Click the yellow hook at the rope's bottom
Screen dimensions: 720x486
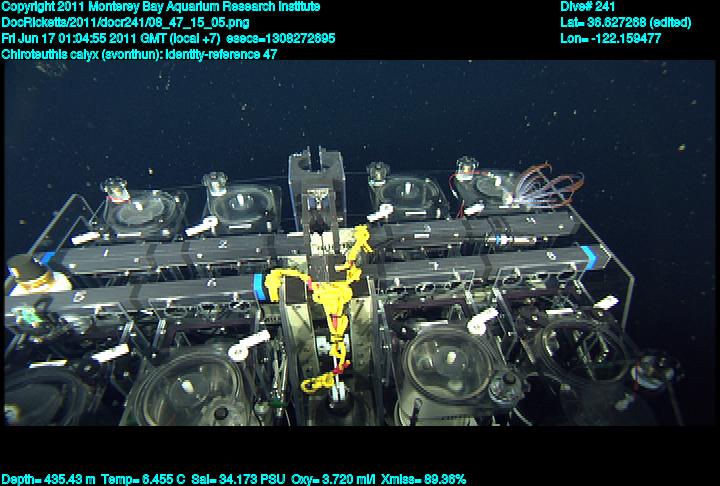(320, 382)
